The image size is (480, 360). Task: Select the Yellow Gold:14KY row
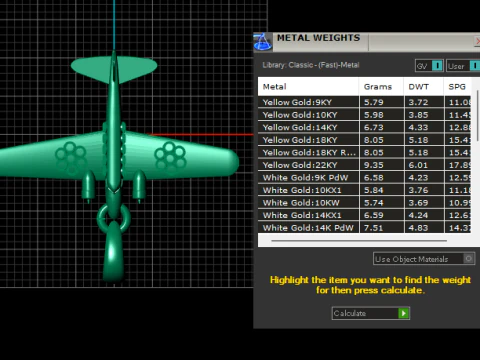click(364, 127)
